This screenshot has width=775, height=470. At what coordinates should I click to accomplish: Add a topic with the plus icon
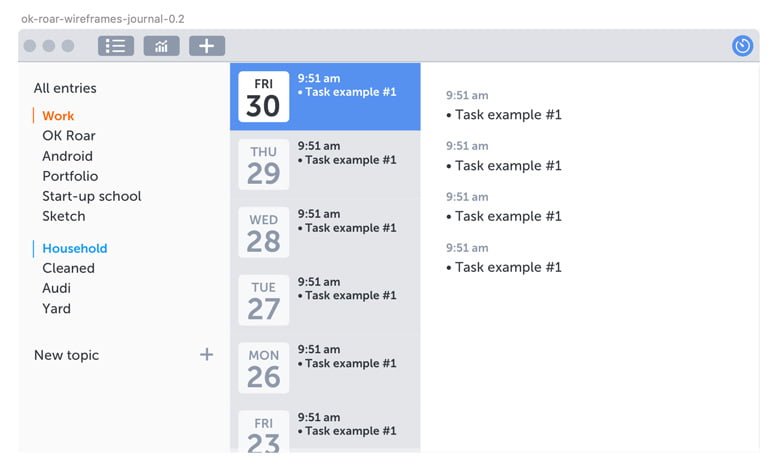tap(207, 354)
